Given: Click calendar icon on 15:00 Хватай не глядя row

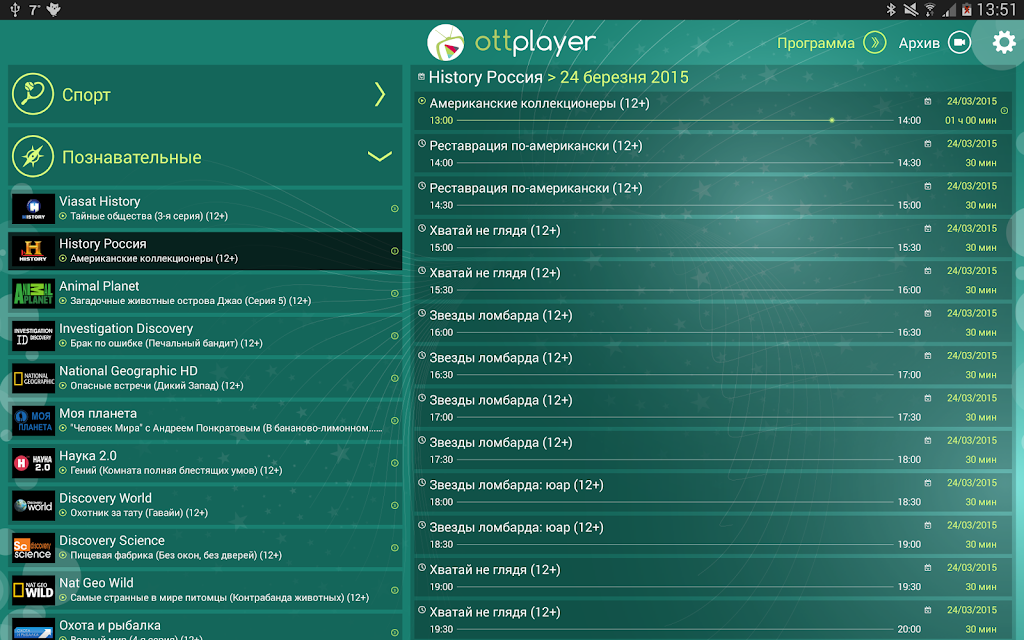Looking at the screenshot, I should point(927,229).
